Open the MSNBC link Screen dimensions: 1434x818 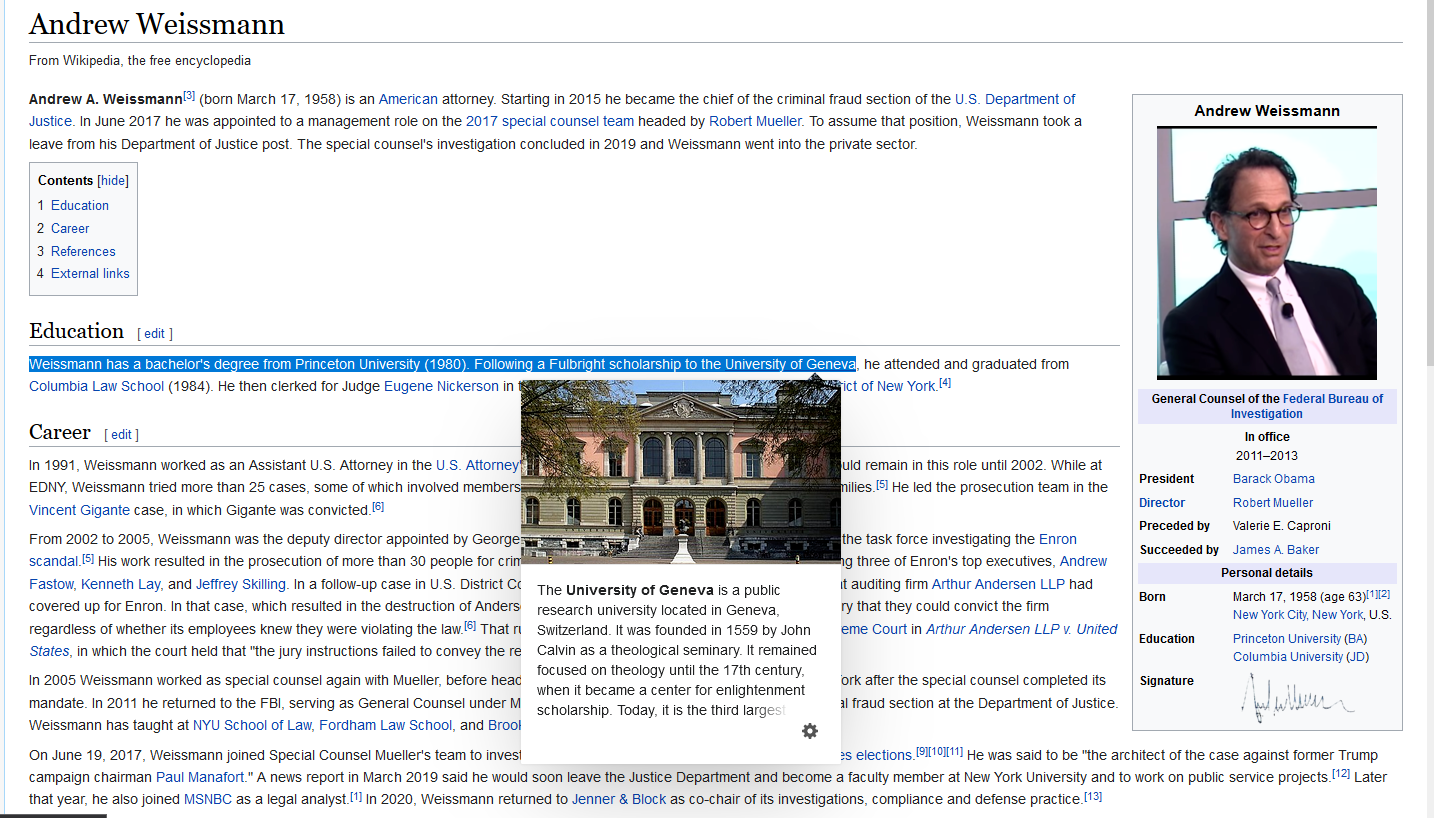[x=209, y=799]
